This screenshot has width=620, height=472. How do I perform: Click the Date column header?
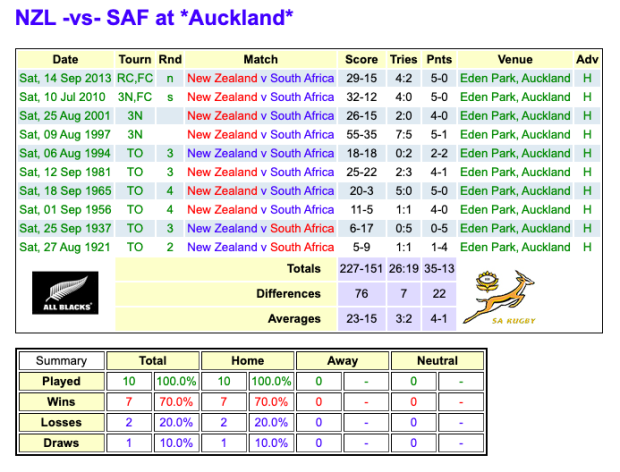[x=65, y=60]
